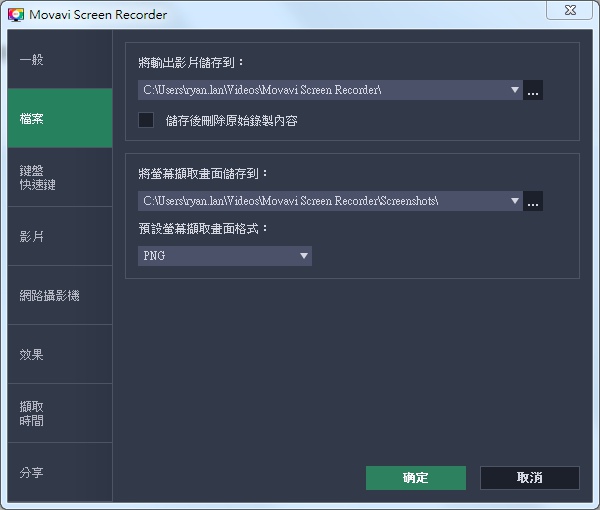Screen dimensions: 600x510
Task: Click the 將輸出影片儲存到 label
Action: pyautogui.click(x=191, y=62)
